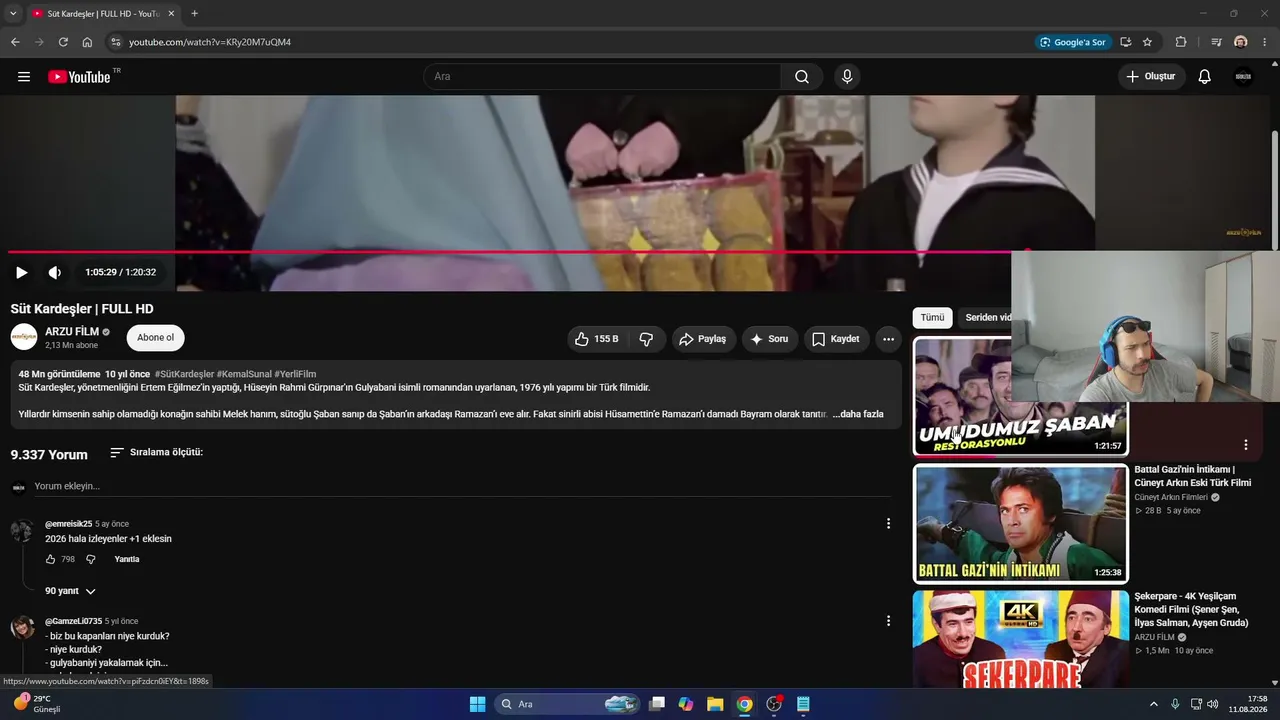This screenshot has height=720, width=1280.
Task: Open the browser home button
Action: (87, 42)
